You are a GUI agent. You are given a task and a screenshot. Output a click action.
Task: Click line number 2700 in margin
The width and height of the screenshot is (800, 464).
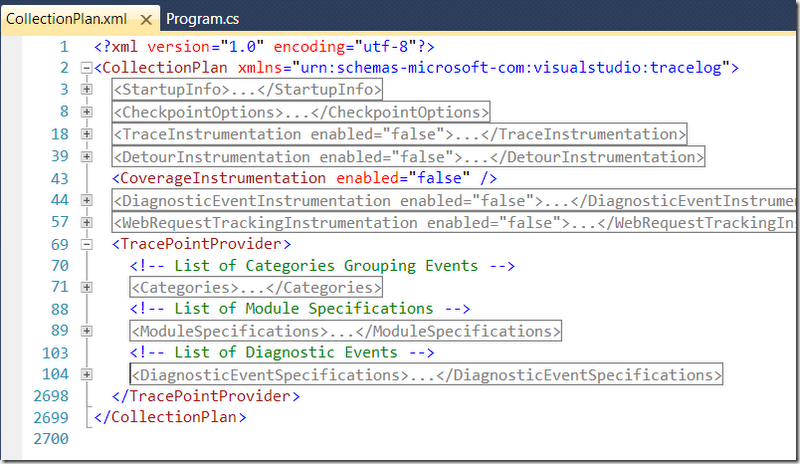pos(51,439)
